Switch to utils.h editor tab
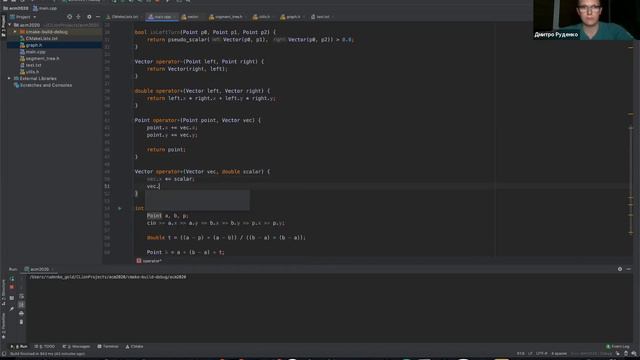 (x=264, y=17)
